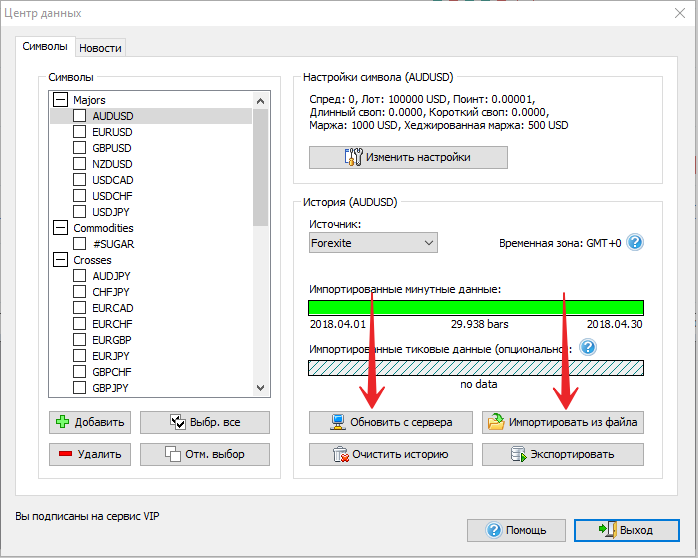Screen dimensions: 698x558
Task: Open Изменить настройки symbol settings
Action: [408, 157]
